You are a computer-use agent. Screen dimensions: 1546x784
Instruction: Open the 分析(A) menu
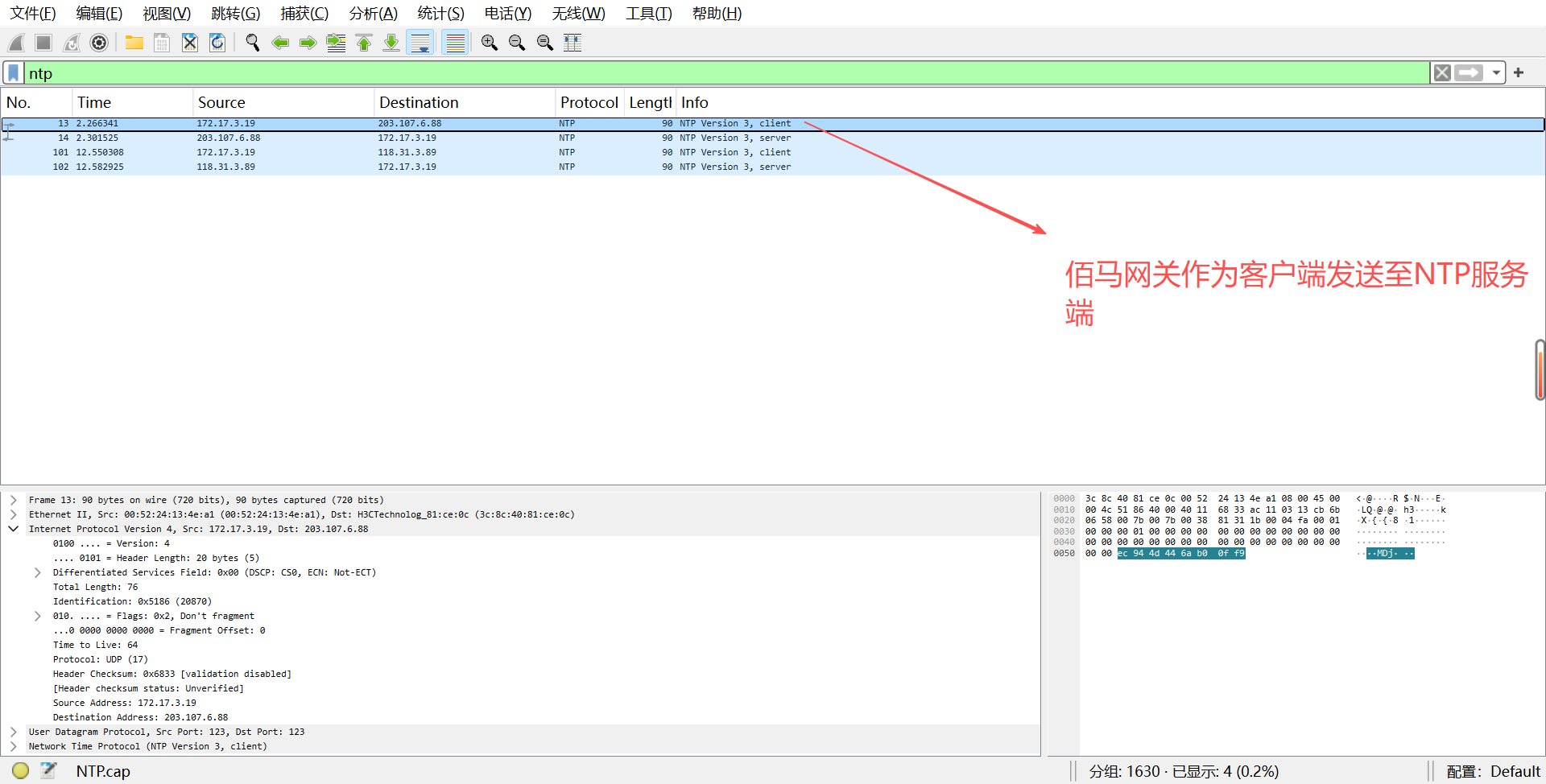coord(373,14)
